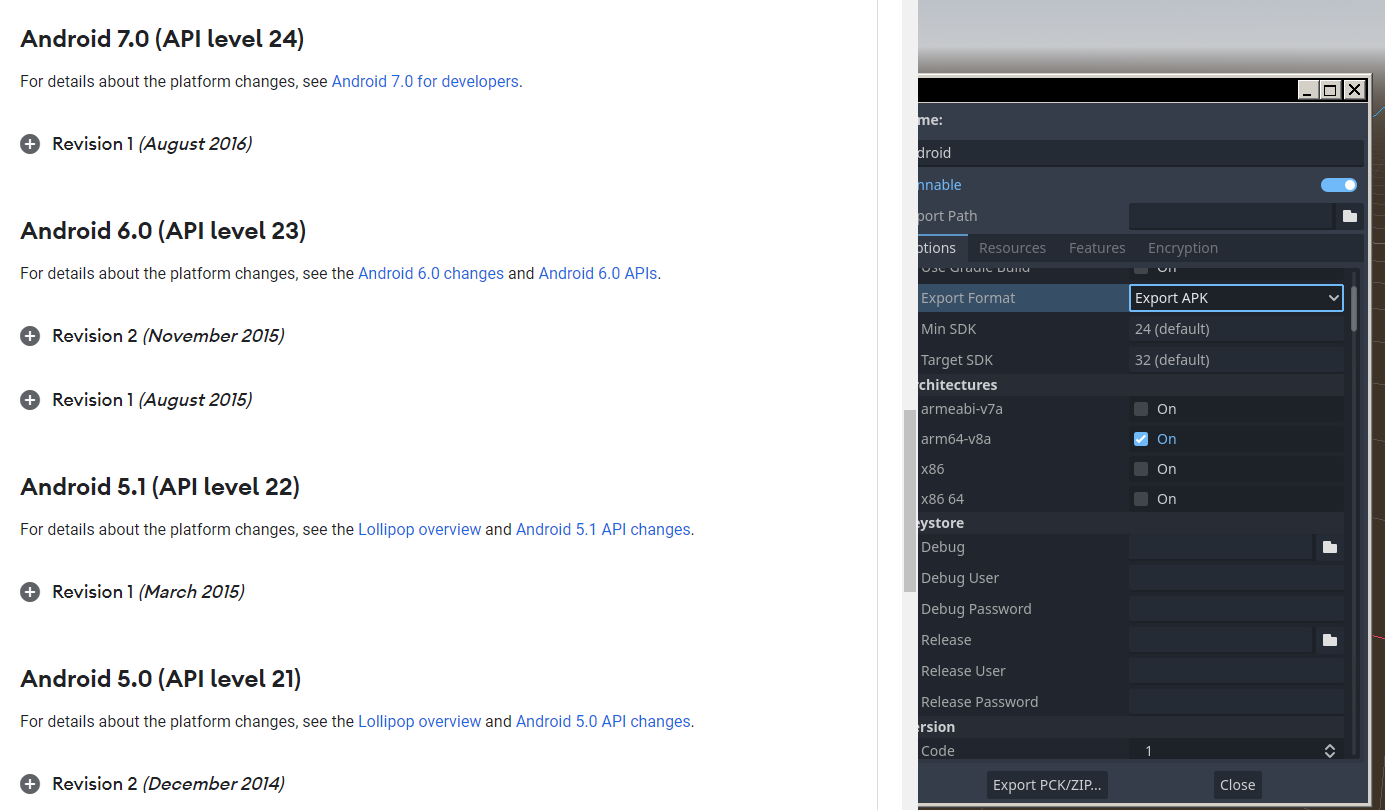1385x810 pixels.
Task: Open the Android 5.0 API changes link
Action: click(603, 722)
